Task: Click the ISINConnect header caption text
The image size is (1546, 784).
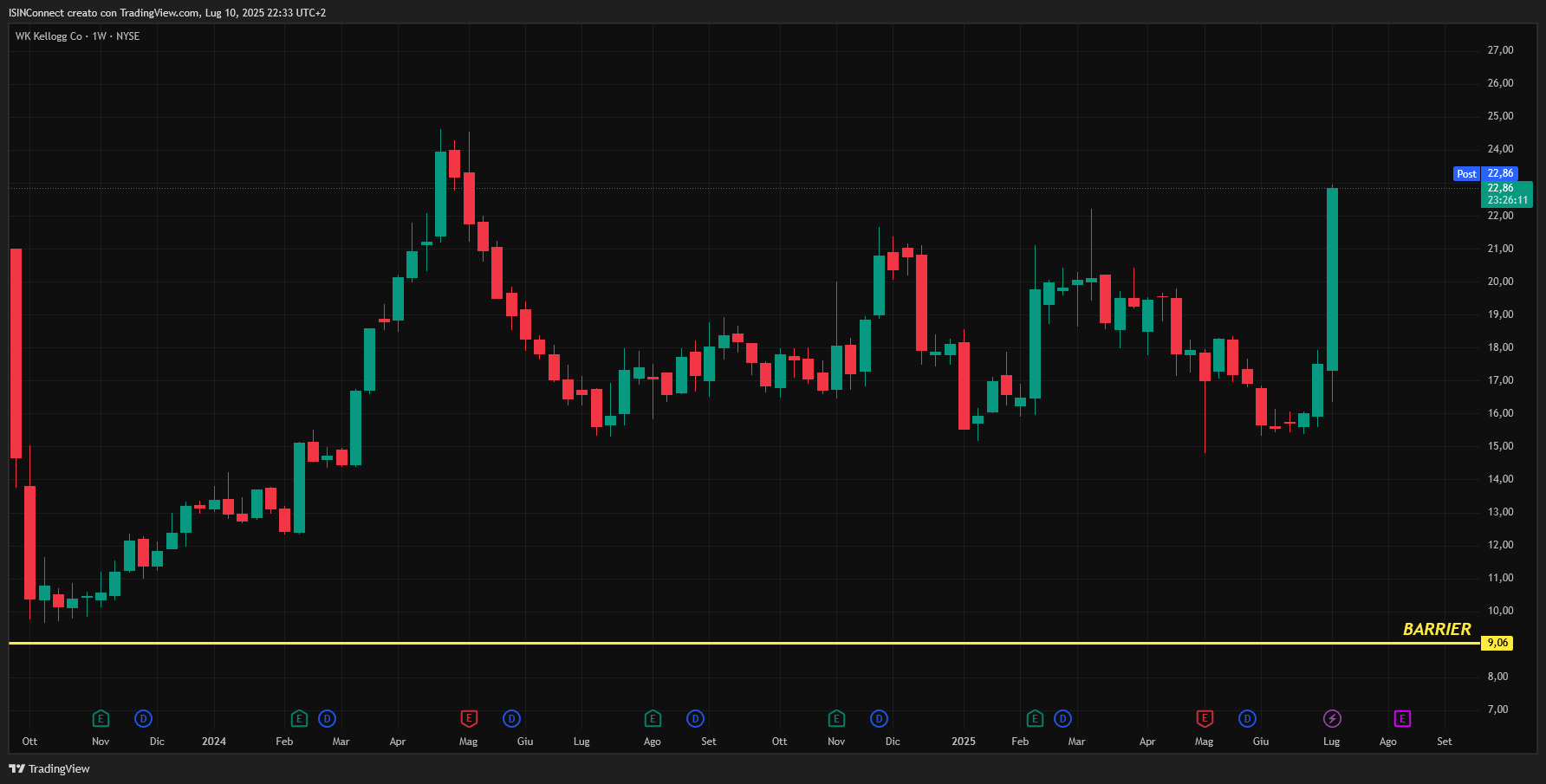Action: [x=167, y=13]
